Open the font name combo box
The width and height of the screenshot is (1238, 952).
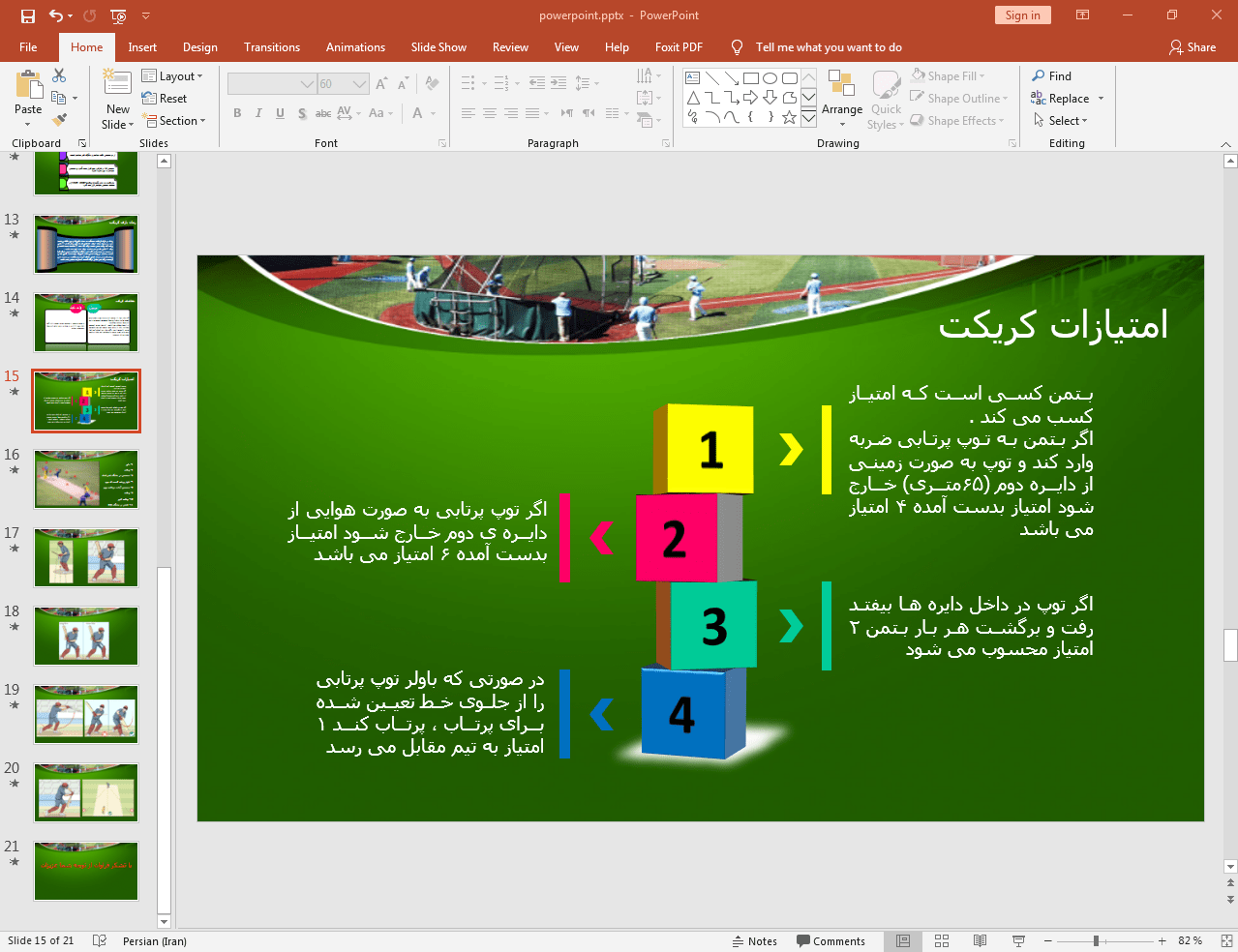272,84
